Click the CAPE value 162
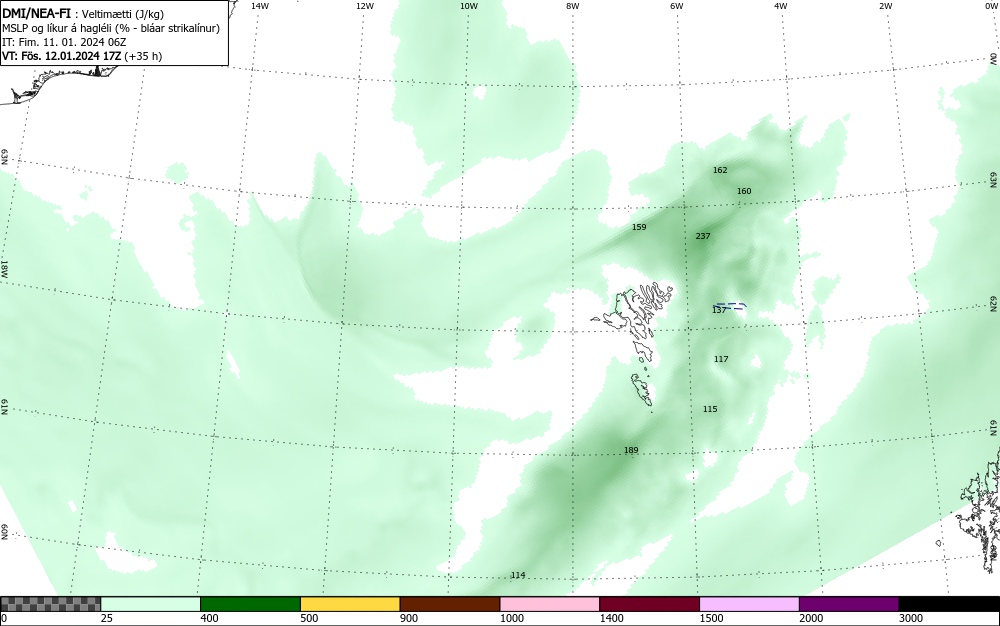This screenshot has height=626, width=1000. pos(720,170)
